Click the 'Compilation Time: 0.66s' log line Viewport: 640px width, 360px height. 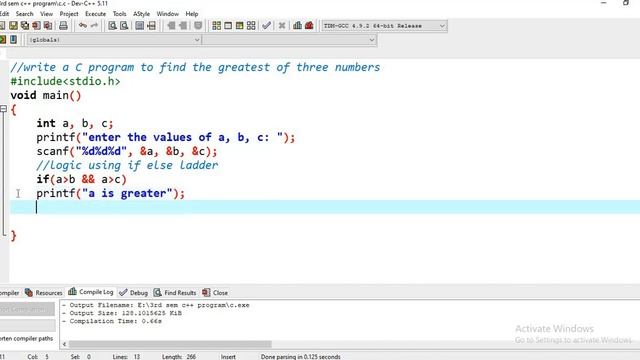pyautogui.click(x=112, y=321)
